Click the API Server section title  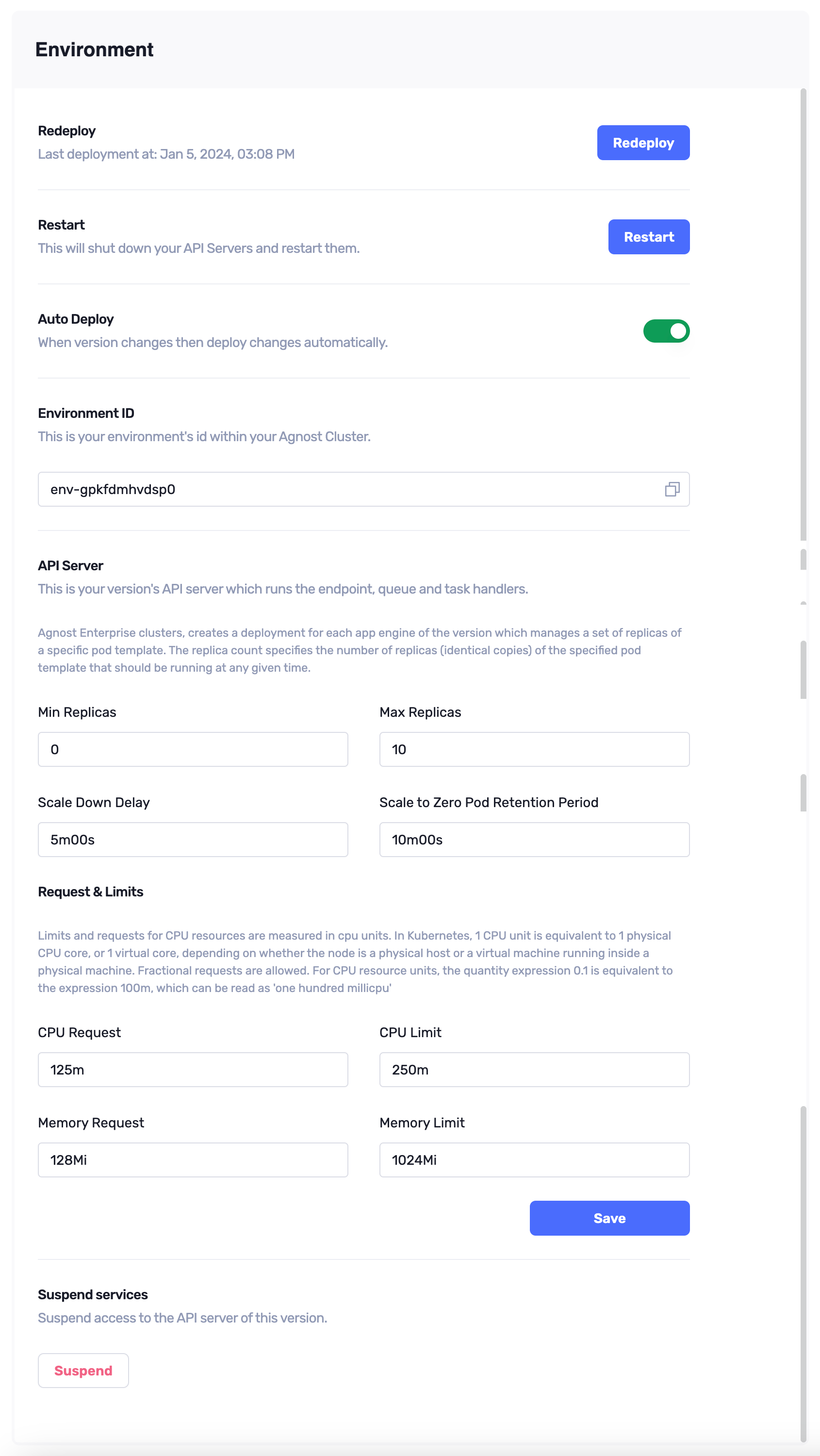click(71, 566)
